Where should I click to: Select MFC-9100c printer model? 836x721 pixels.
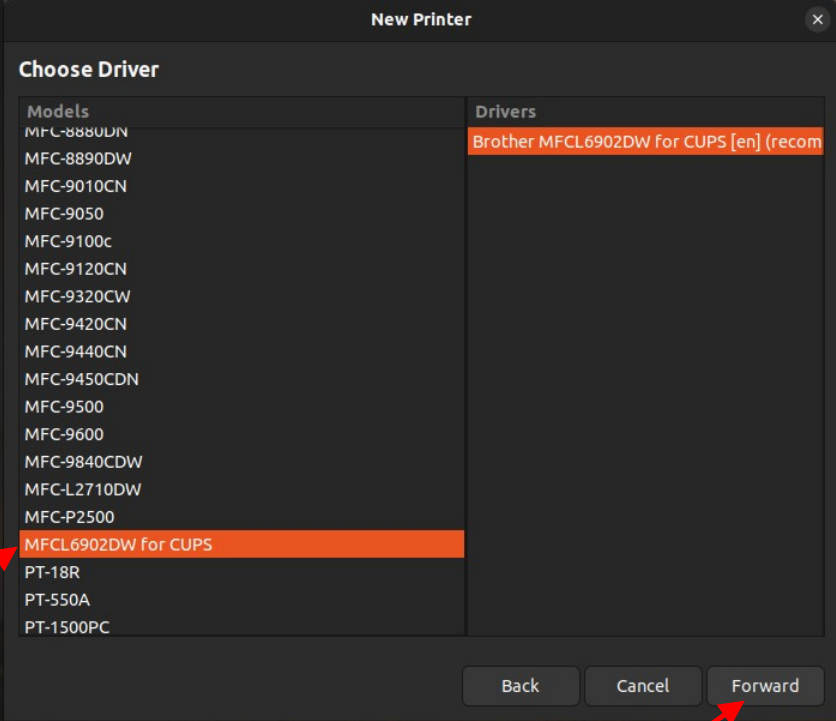(68, 241)
